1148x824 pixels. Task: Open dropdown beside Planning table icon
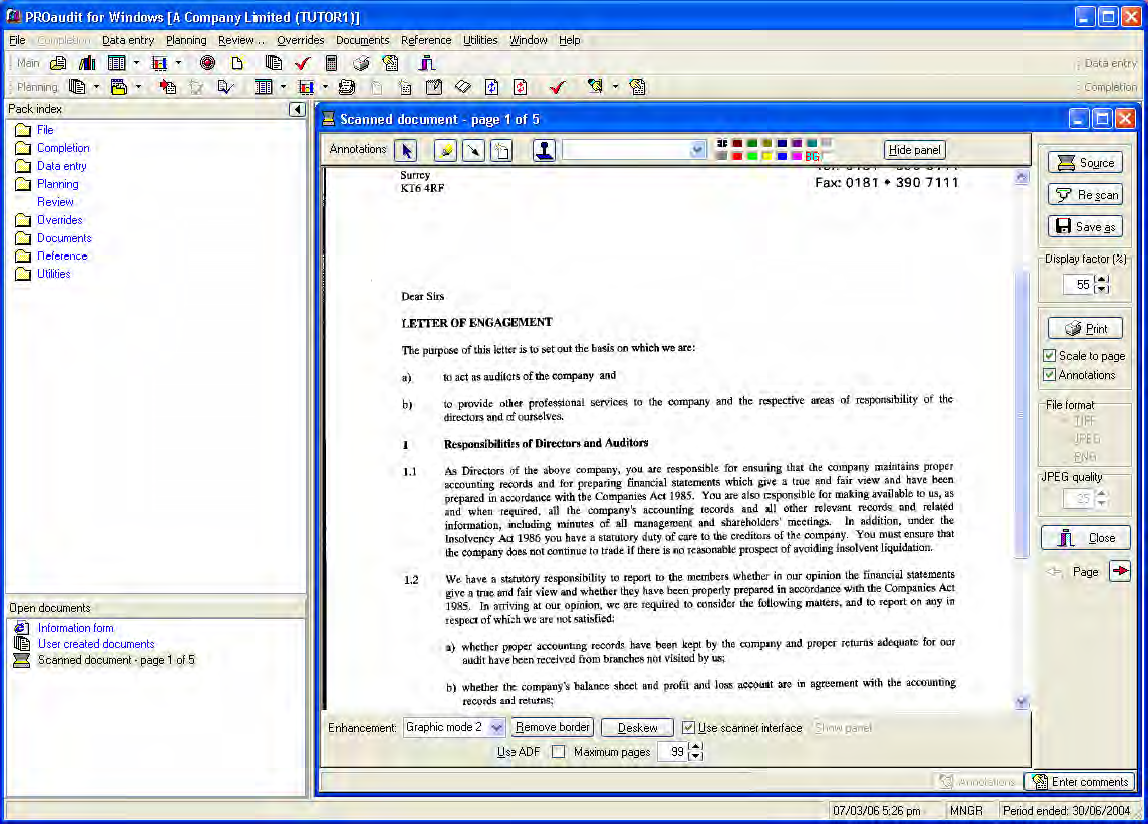click(x=283, y=87)
